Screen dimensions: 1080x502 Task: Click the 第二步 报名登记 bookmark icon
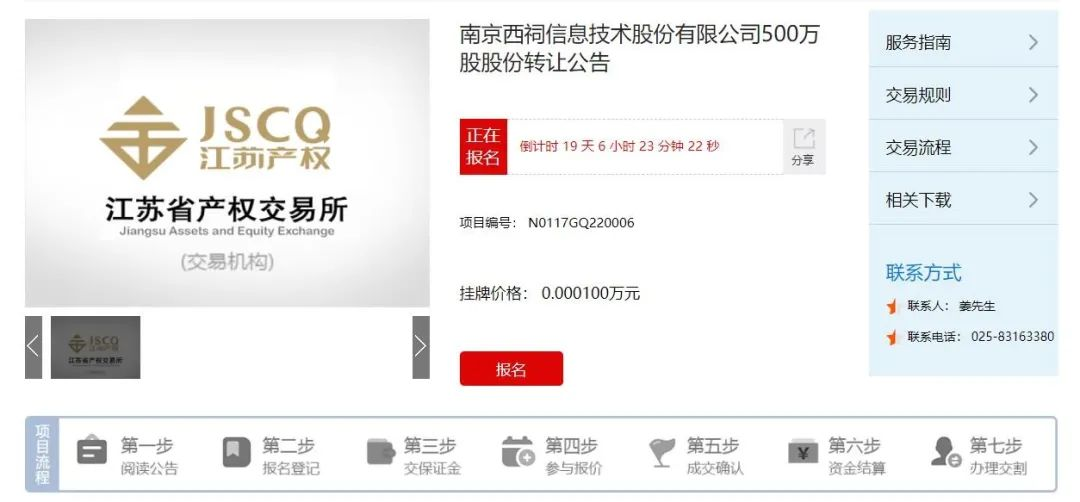[236, 452]
